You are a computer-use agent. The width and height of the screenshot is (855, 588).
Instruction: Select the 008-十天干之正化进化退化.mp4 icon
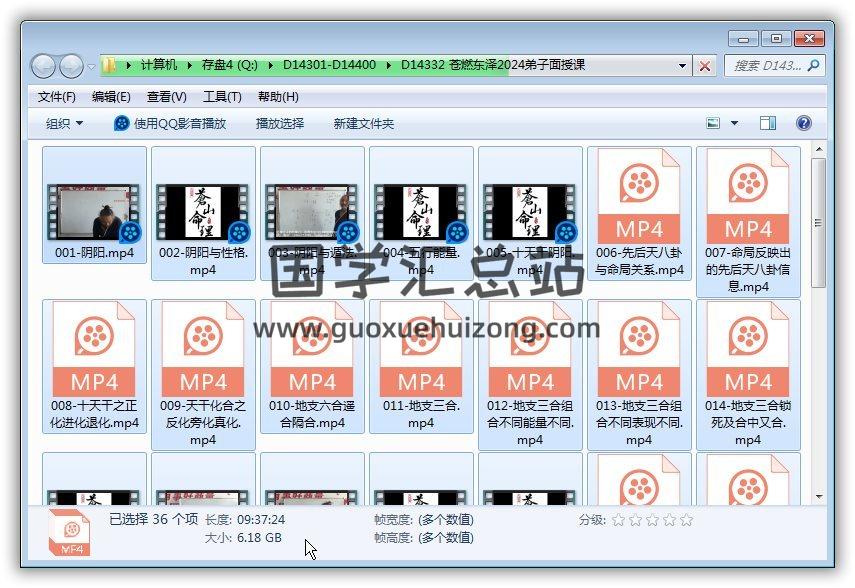click(94, 349)
